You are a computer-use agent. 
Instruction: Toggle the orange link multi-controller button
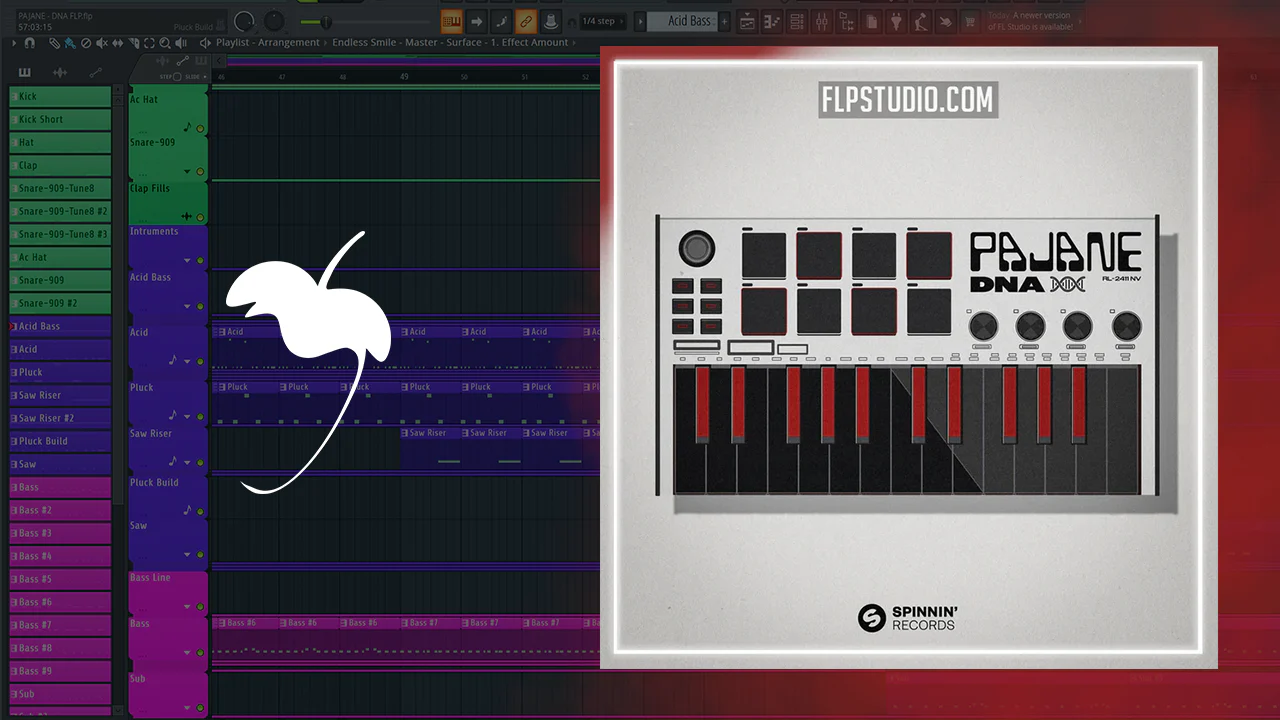526,21
